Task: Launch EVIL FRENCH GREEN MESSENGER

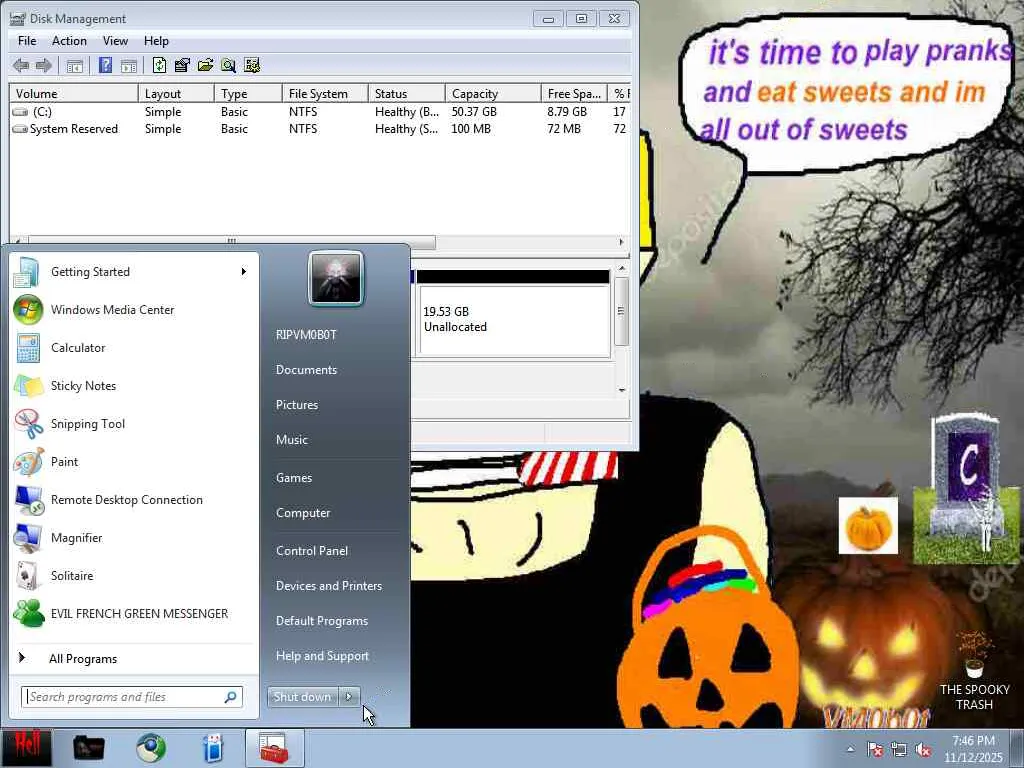Action: click(x=134, y=613)
